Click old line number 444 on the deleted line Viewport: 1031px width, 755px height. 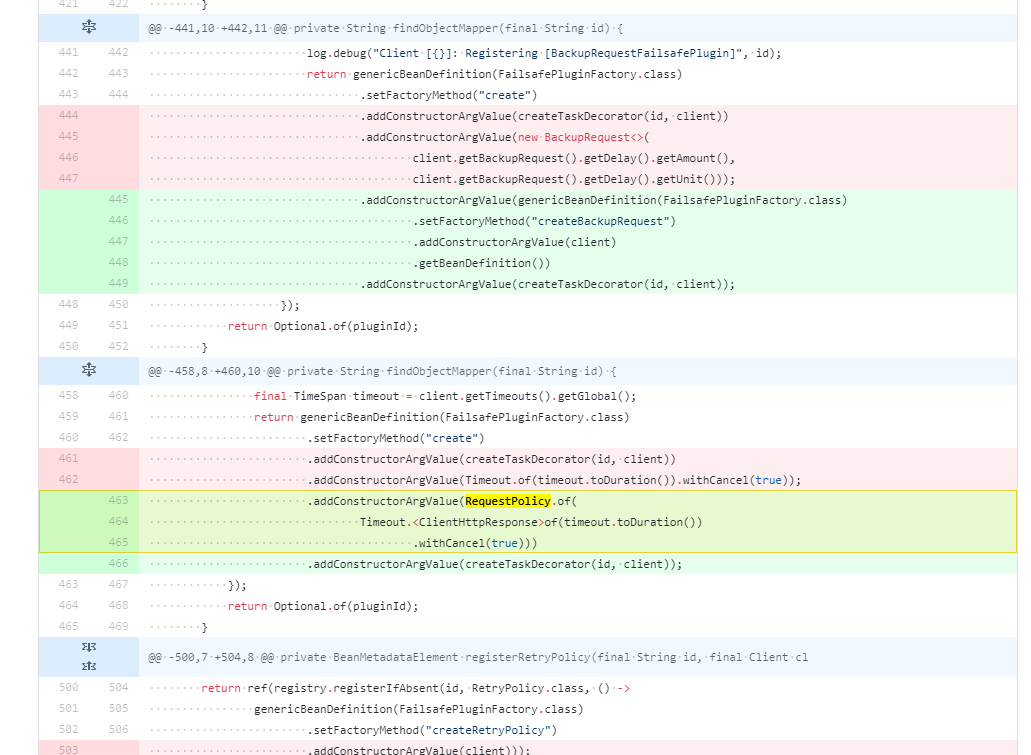pos(67,115)
